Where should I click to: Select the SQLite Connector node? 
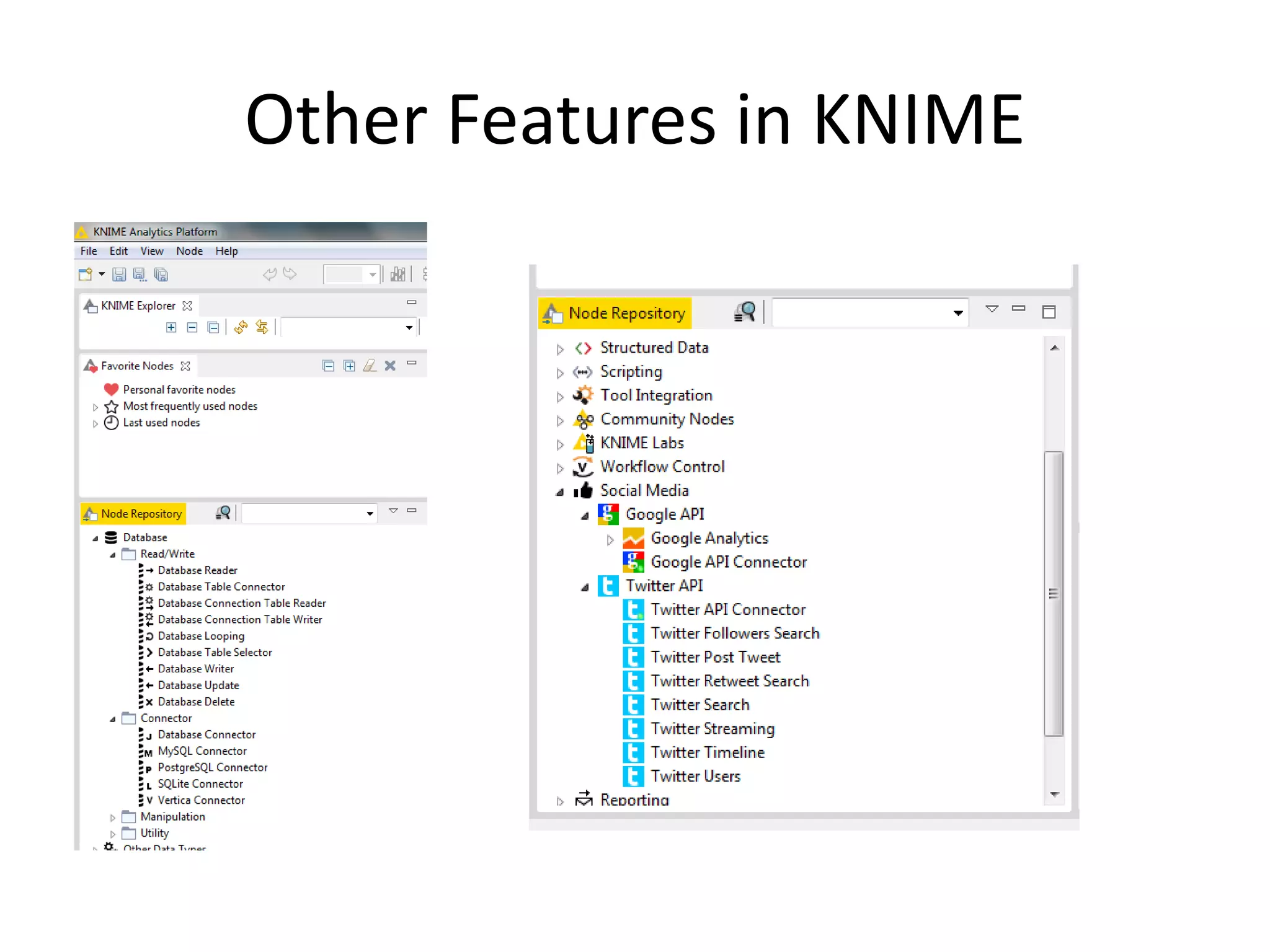[x=200, y=784]
